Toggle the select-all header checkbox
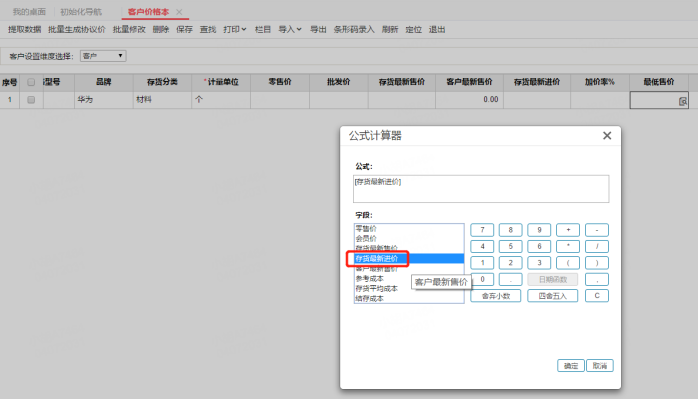This screenshot has height=400, width=698. [x=31, y=82]
